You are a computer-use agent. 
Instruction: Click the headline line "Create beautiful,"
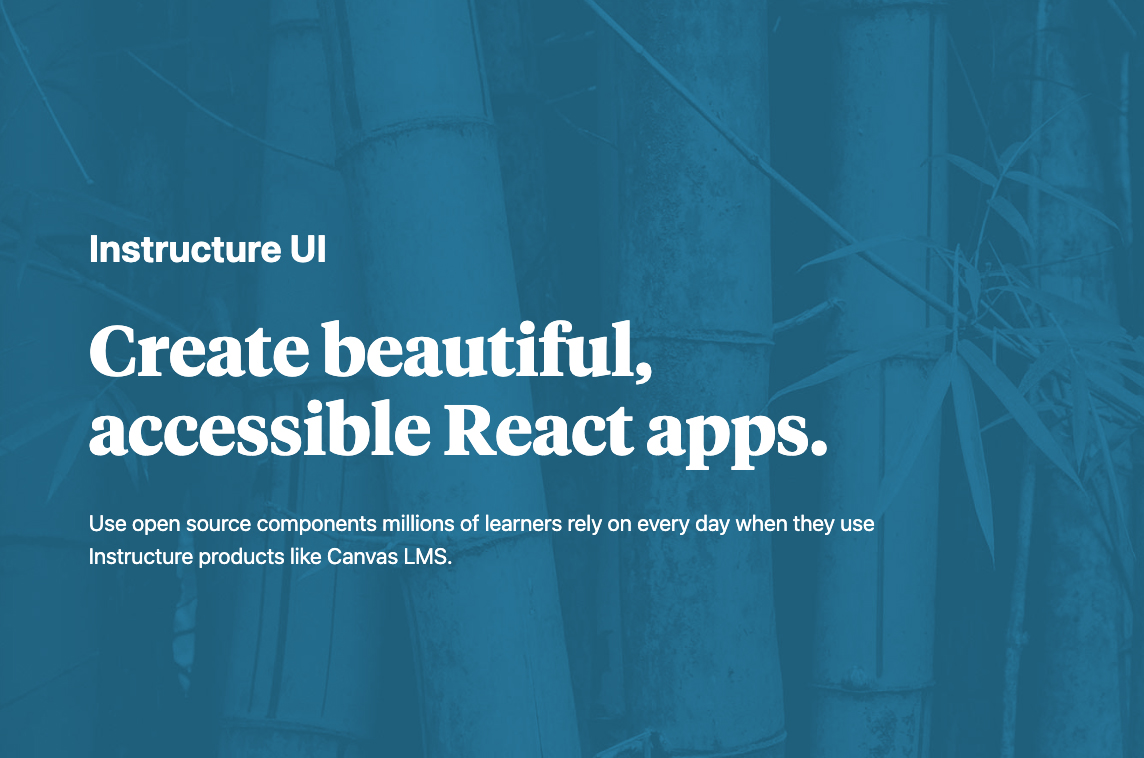point(370,350)
